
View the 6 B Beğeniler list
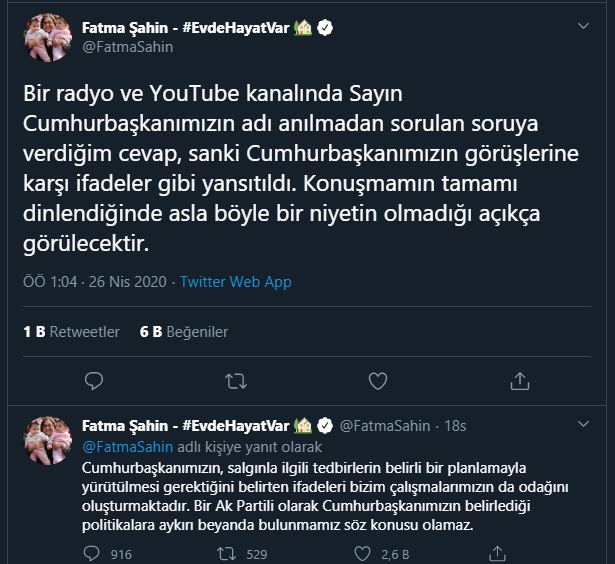184,331
